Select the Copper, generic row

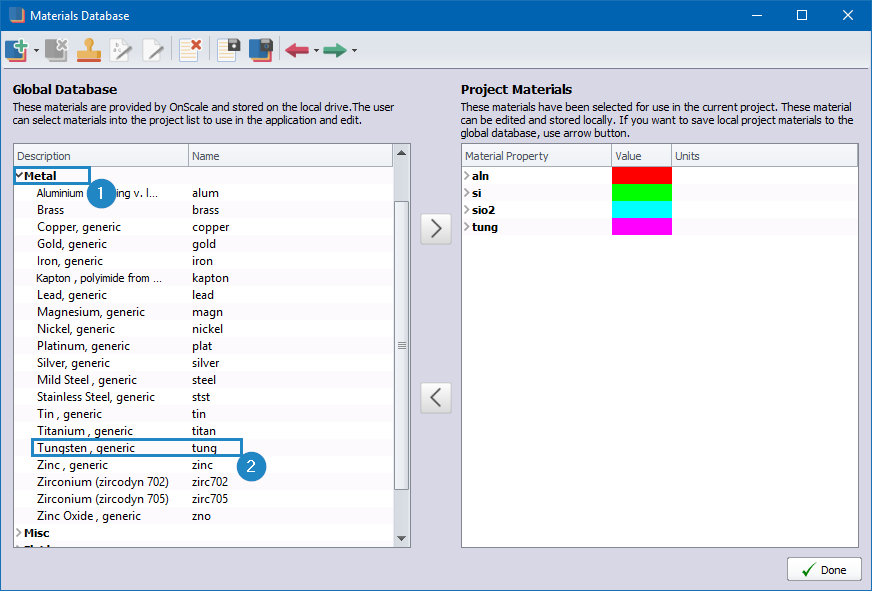click(x=204, y=227)
